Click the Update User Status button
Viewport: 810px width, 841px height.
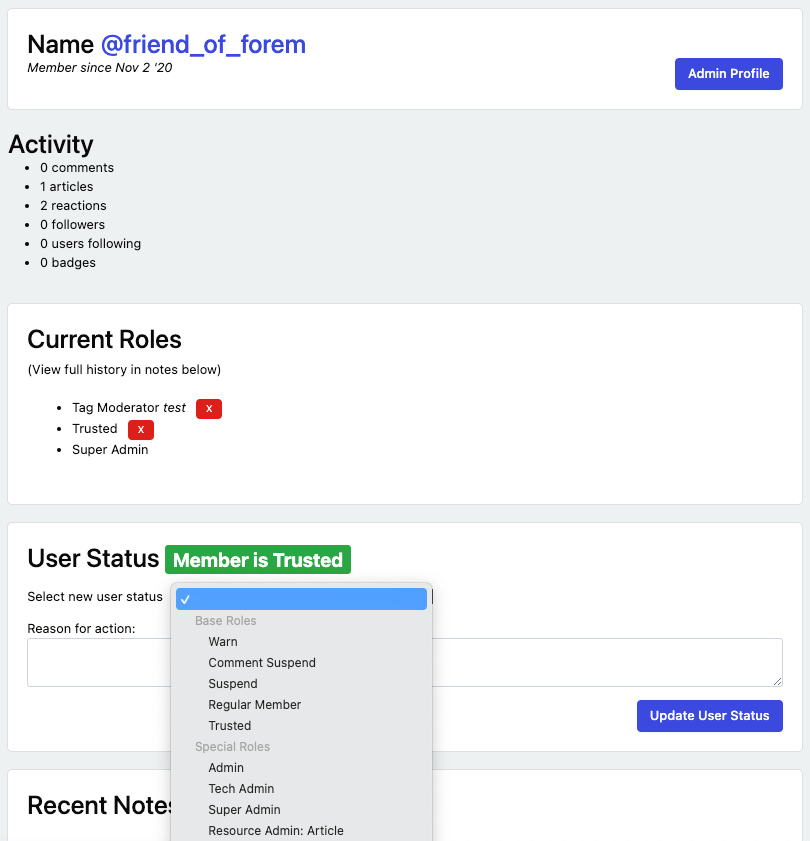pyautogui.click(x=709, y=716)
